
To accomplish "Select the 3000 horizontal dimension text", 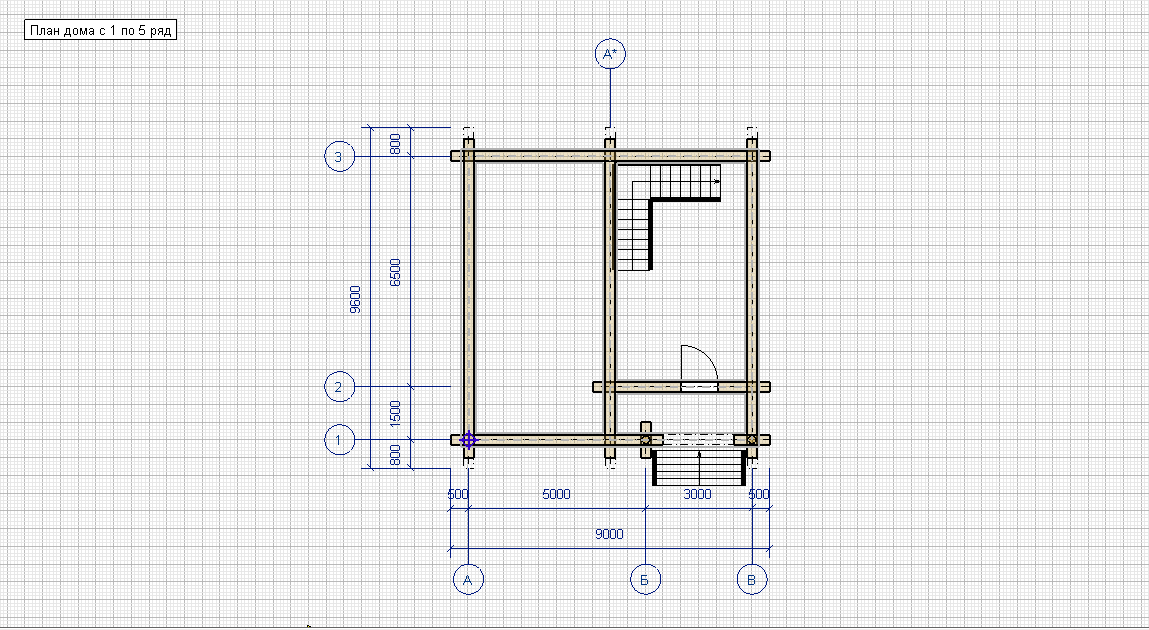I will point(697,494).
